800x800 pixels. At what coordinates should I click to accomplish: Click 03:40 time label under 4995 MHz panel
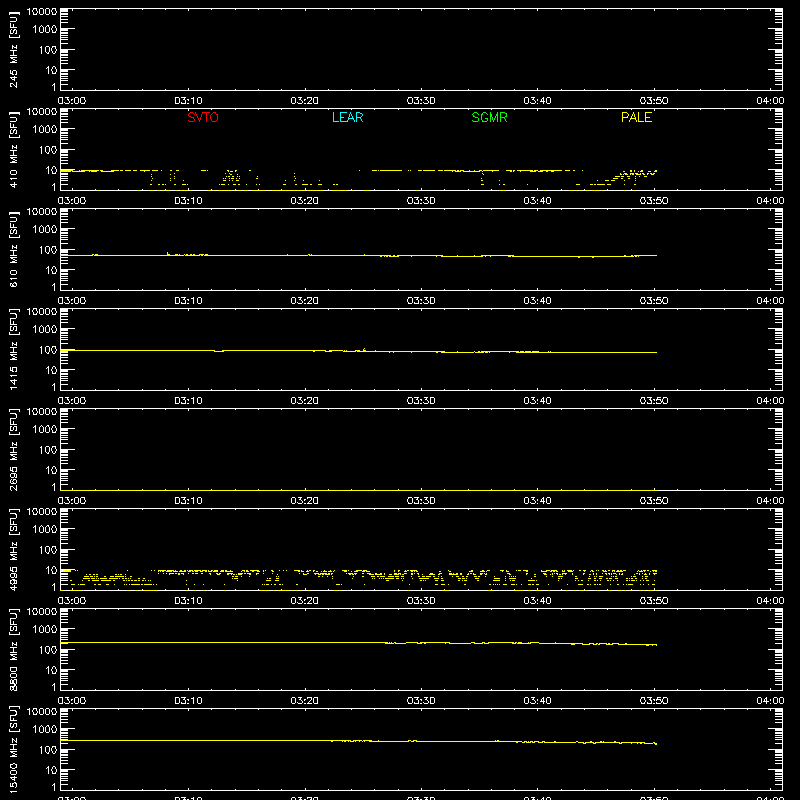point(537,601)
